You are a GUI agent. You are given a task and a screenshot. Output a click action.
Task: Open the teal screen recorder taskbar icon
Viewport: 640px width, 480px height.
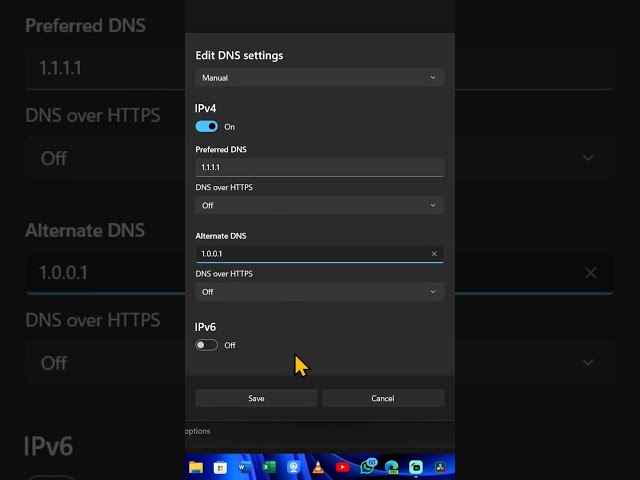416,467
